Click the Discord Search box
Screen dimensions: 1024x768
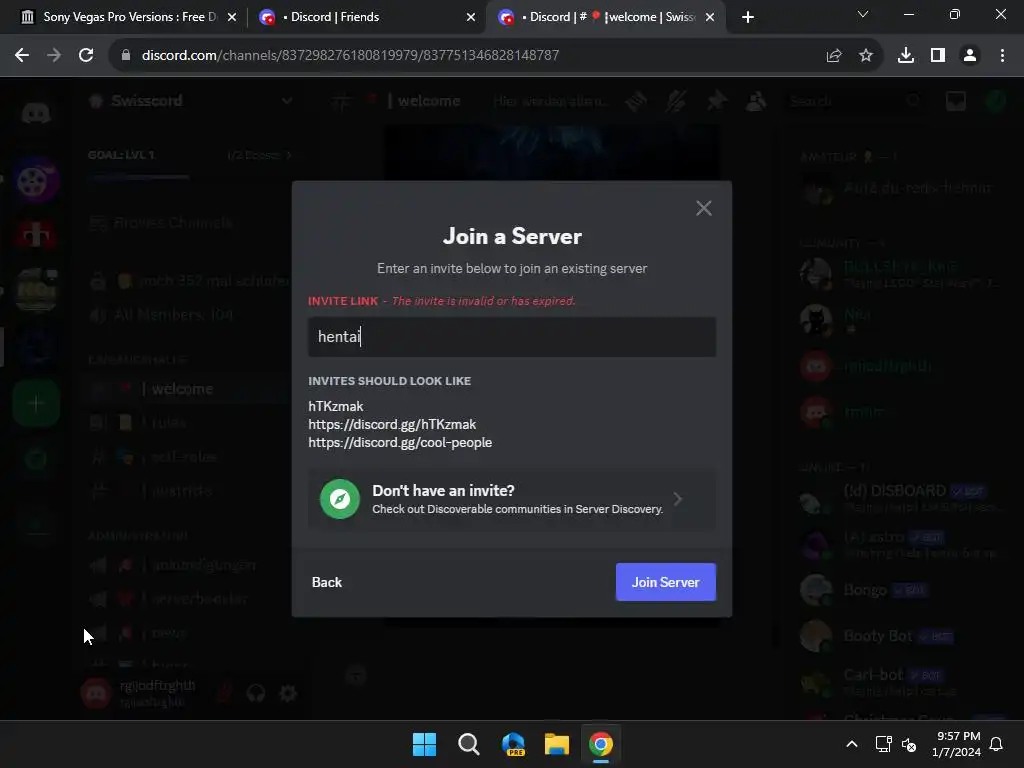[x=856, y=101]
